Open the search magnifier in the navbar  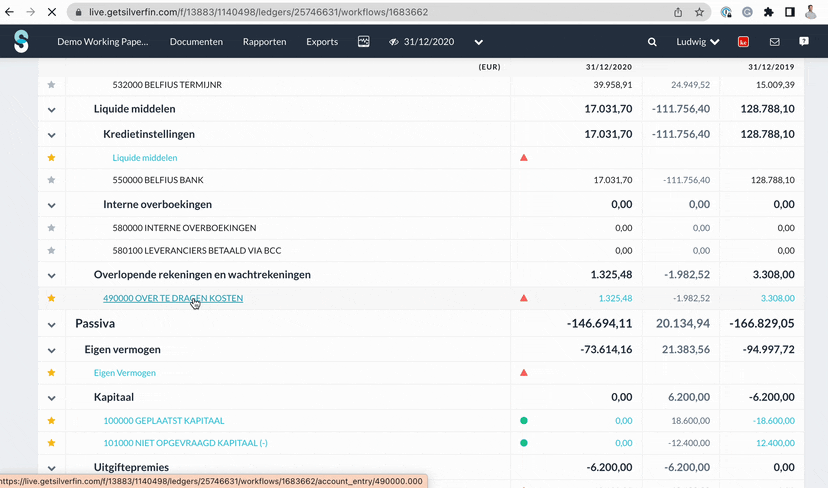tap(652, 42)
